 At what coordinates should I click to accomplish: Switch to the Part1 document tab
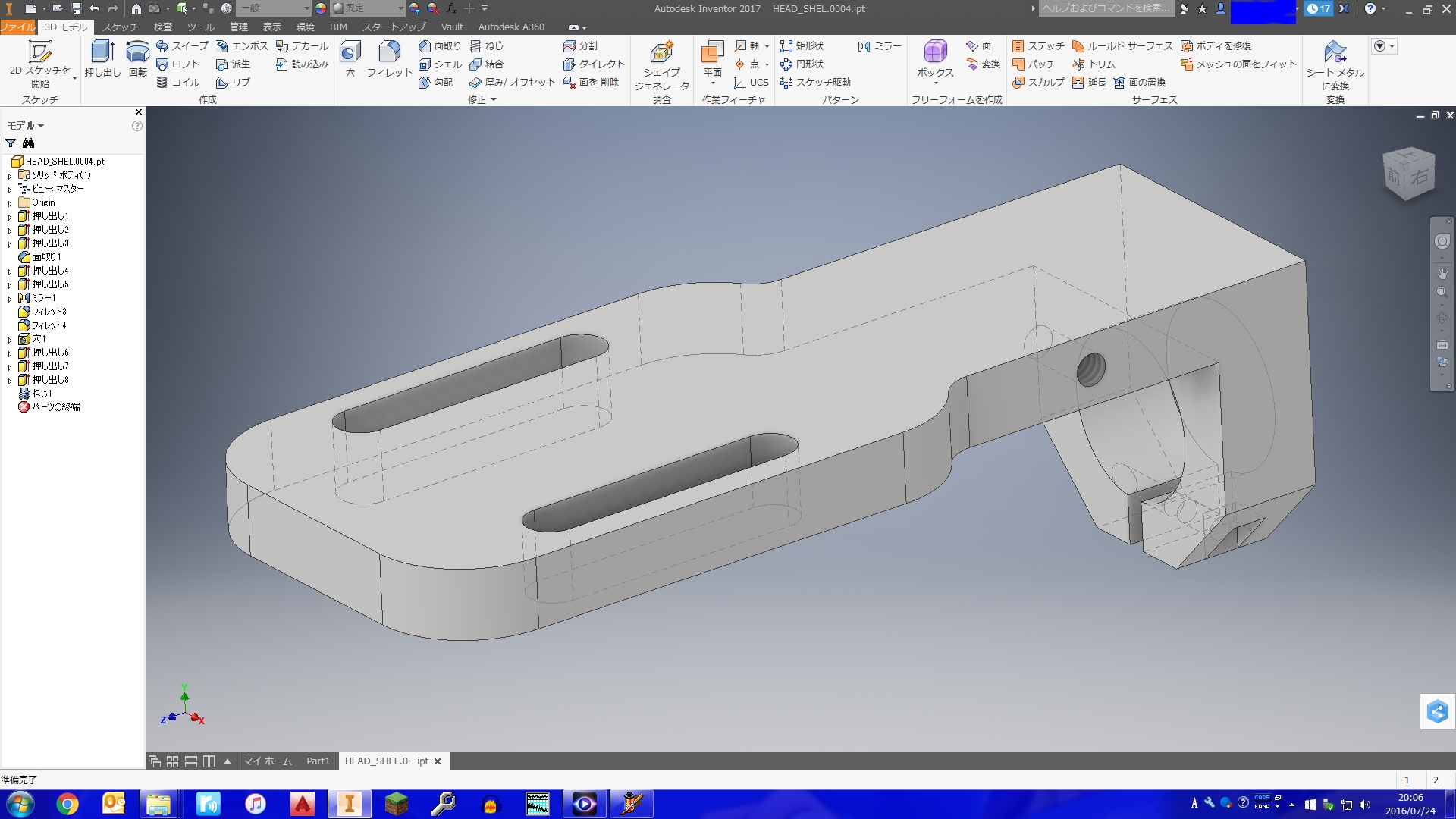tap(318, 761)
